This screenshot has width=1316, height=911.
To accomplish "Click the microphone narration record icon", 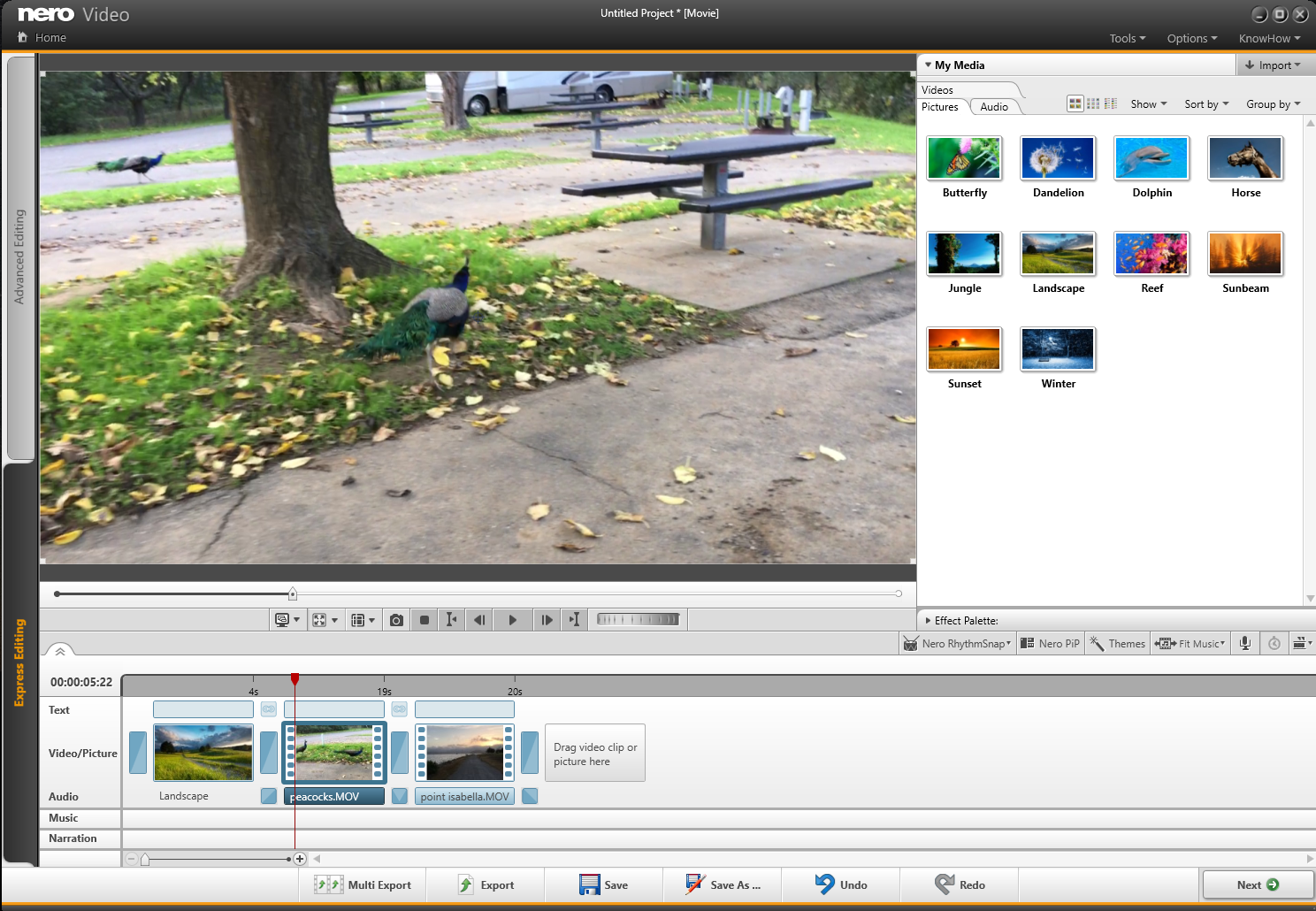I will (x=1245, y=643).
